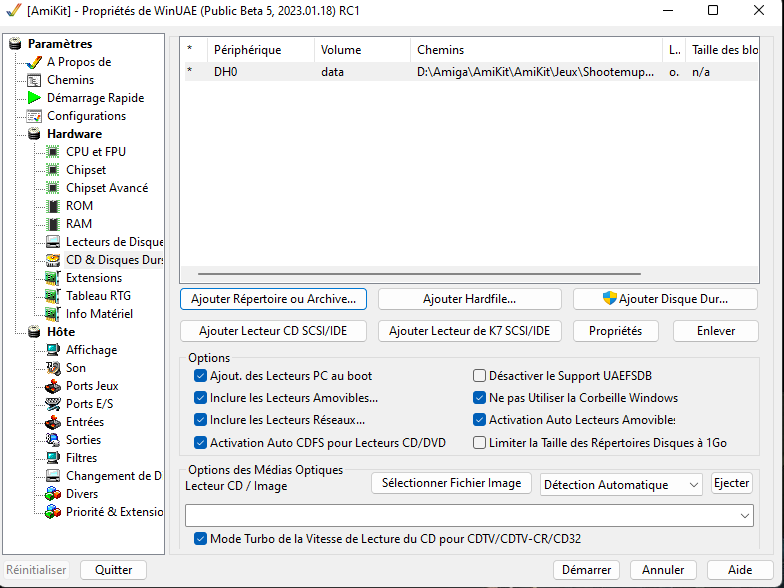
Task: Click the Son speaker icon
Action: point(52,368)
